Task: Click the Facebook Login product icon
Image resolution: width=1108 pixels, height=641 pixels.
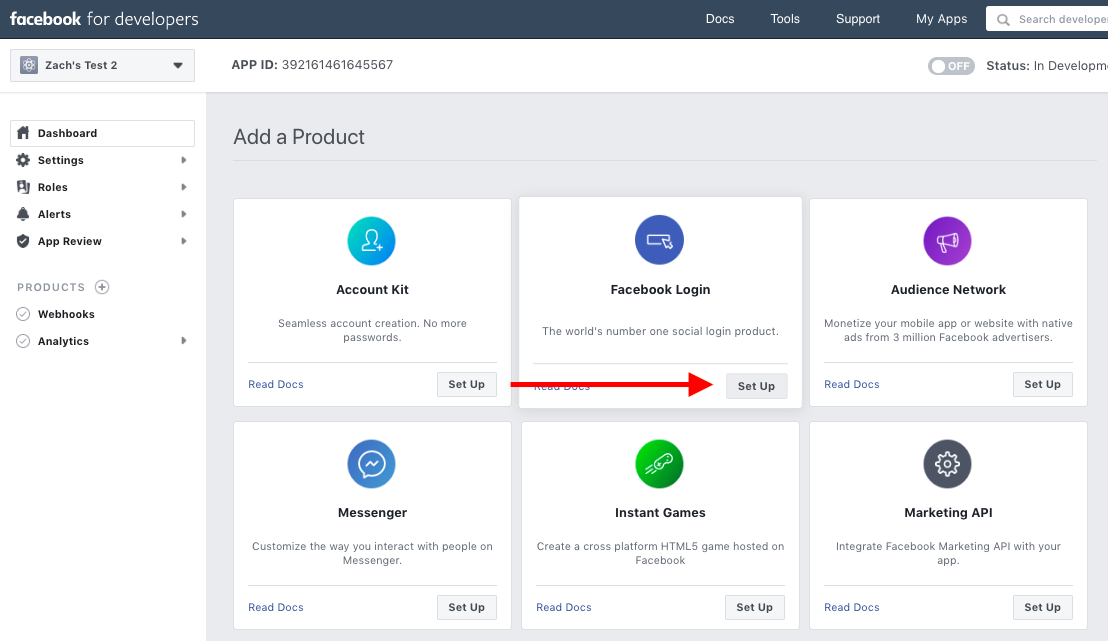Action: click(x=659, y=240)
